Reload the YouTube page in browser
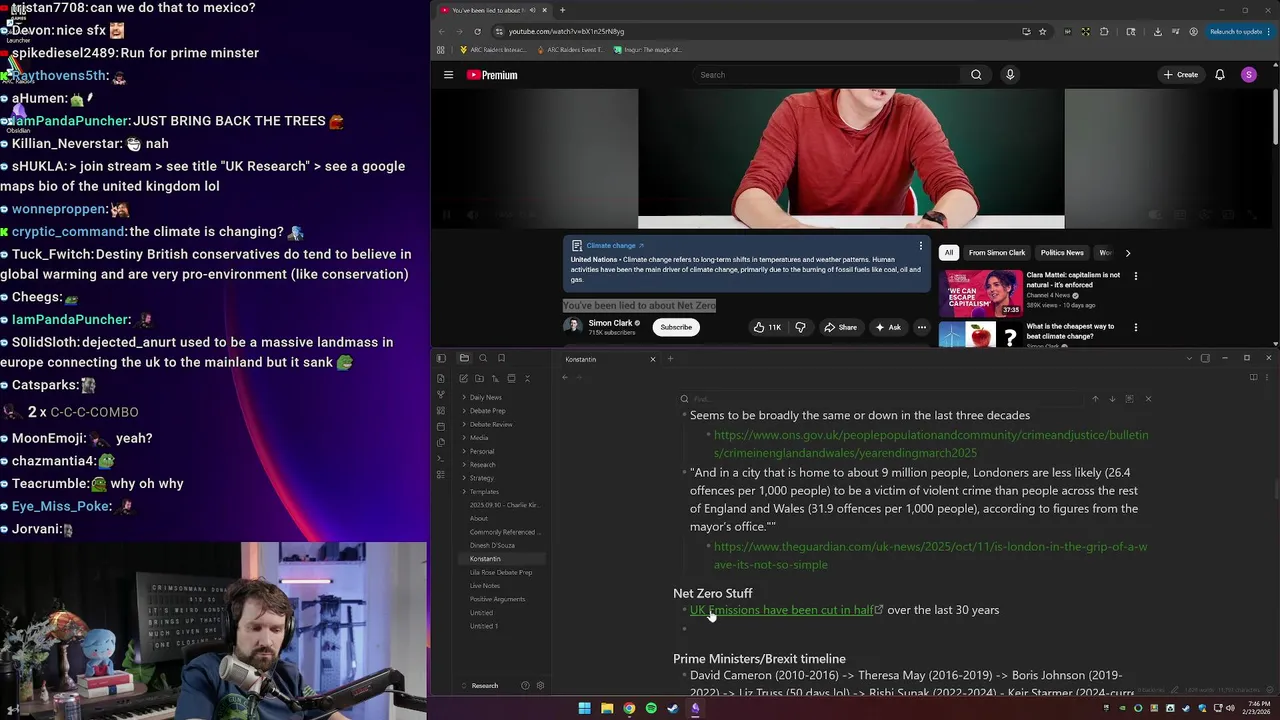Viewport: 1280px width, 720px height. (477, 31)
